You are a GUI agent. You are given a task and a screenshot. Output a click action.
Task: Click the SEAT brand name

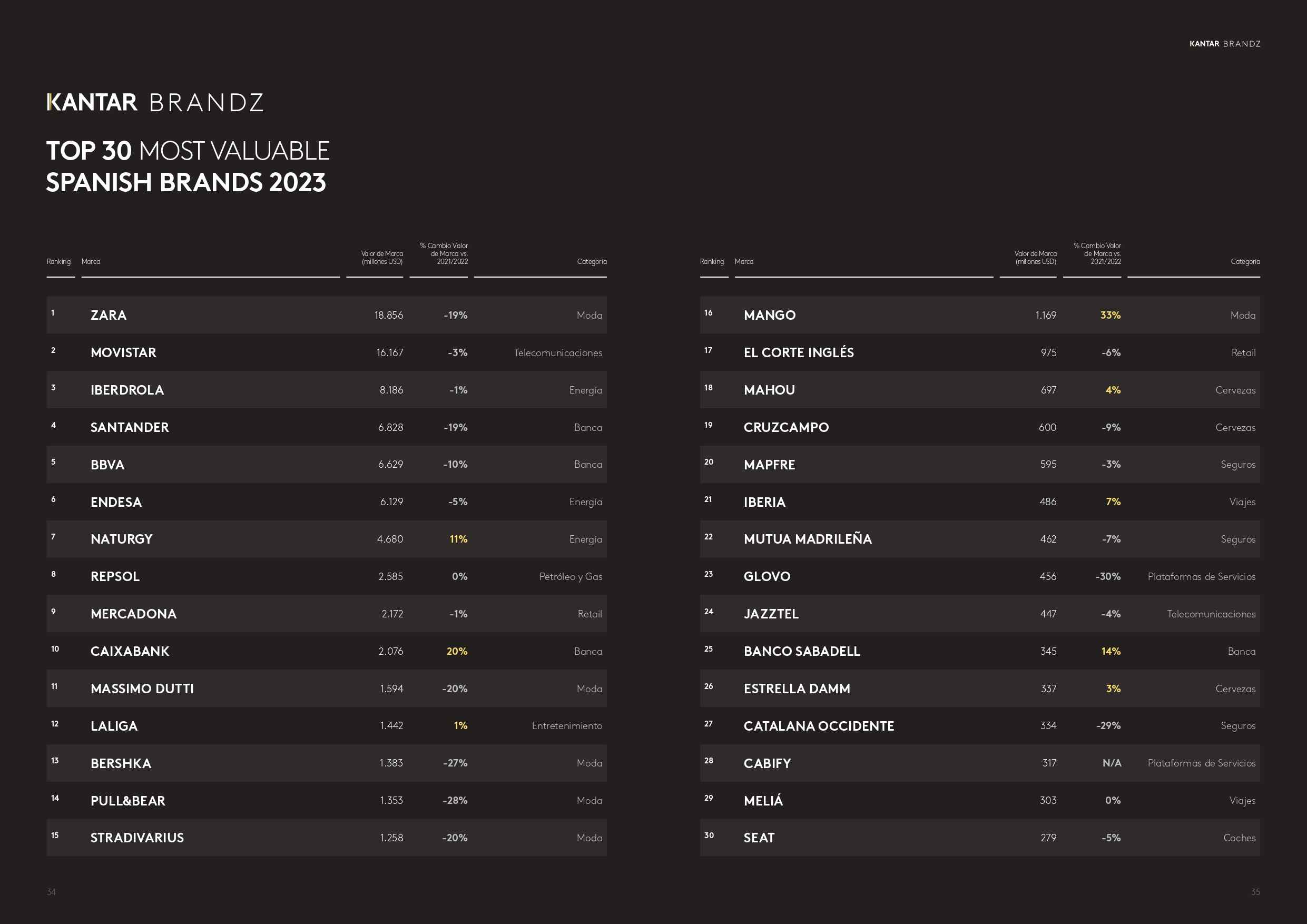coord(759,838)
